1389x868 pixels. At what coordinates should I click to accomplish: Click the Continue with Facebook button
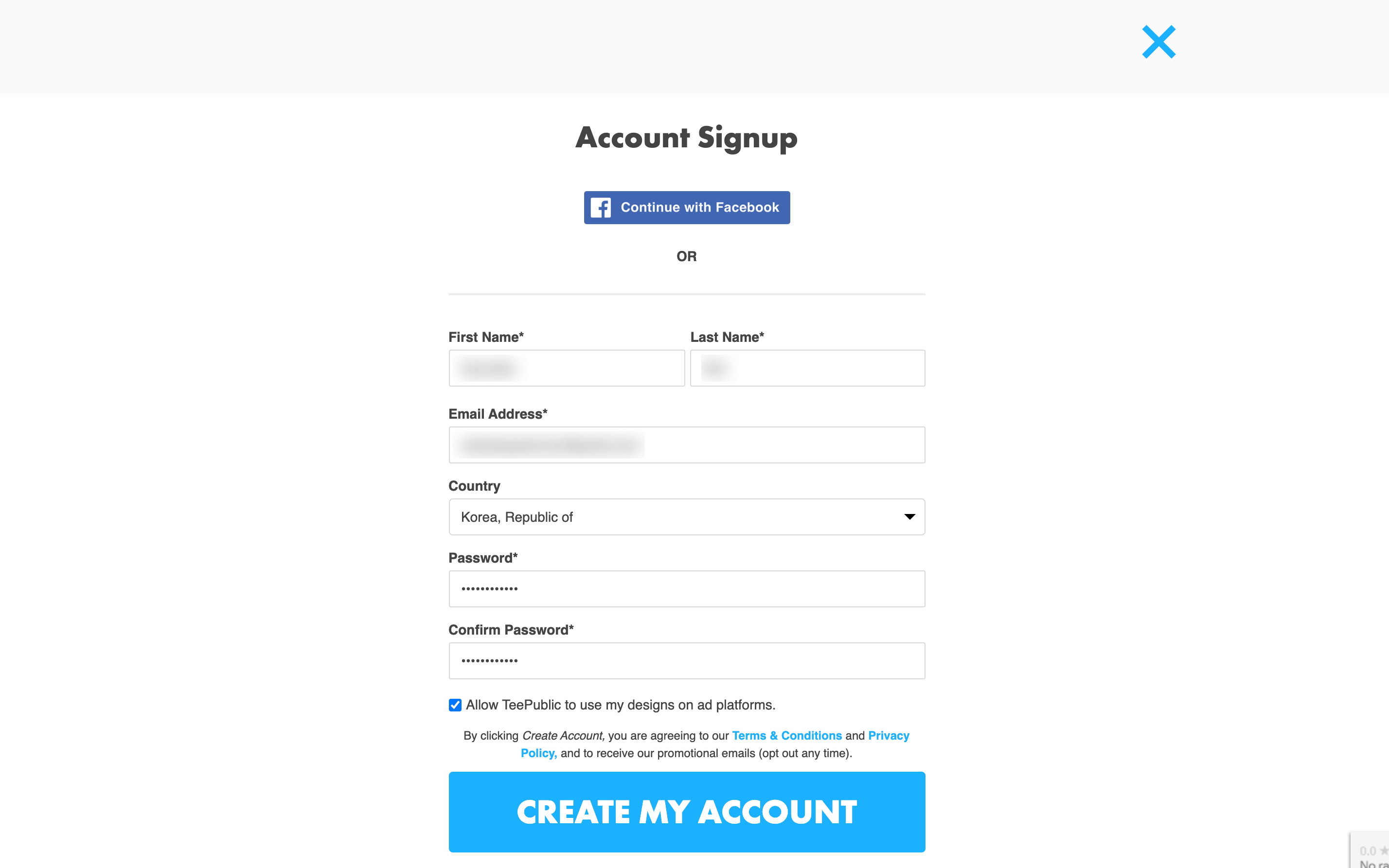(687, 207)
